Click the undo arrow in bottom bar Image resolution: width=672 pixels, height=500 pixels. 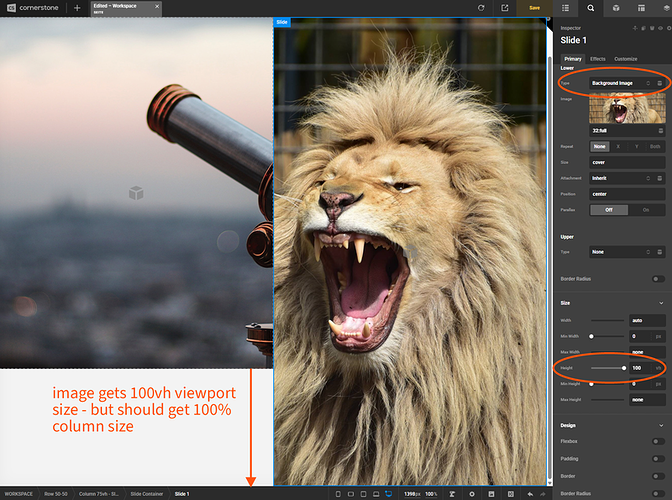pyautogui.click(x=530, y=494)
